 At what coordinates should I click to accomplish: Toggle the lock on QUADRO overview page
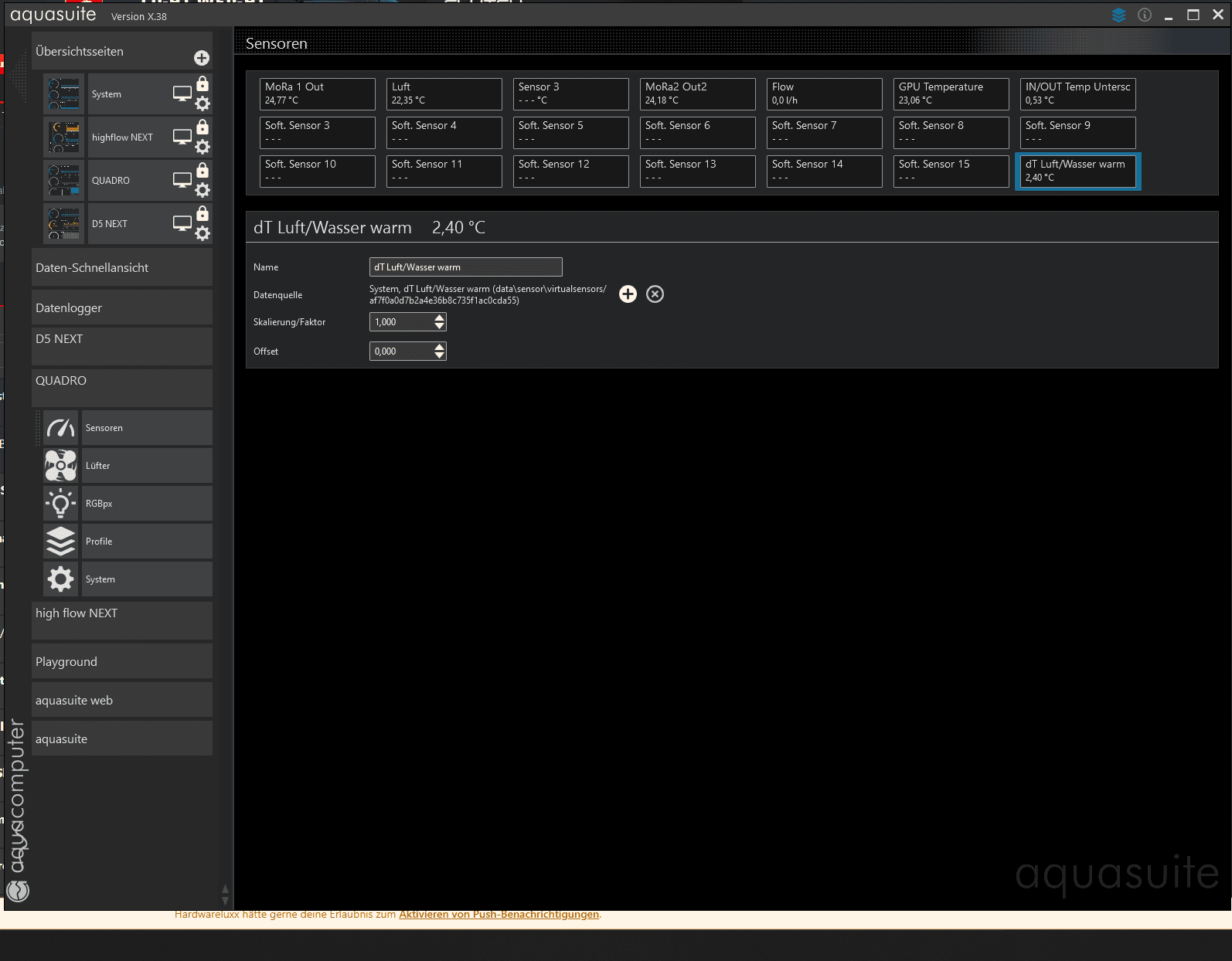coord(202,170)
